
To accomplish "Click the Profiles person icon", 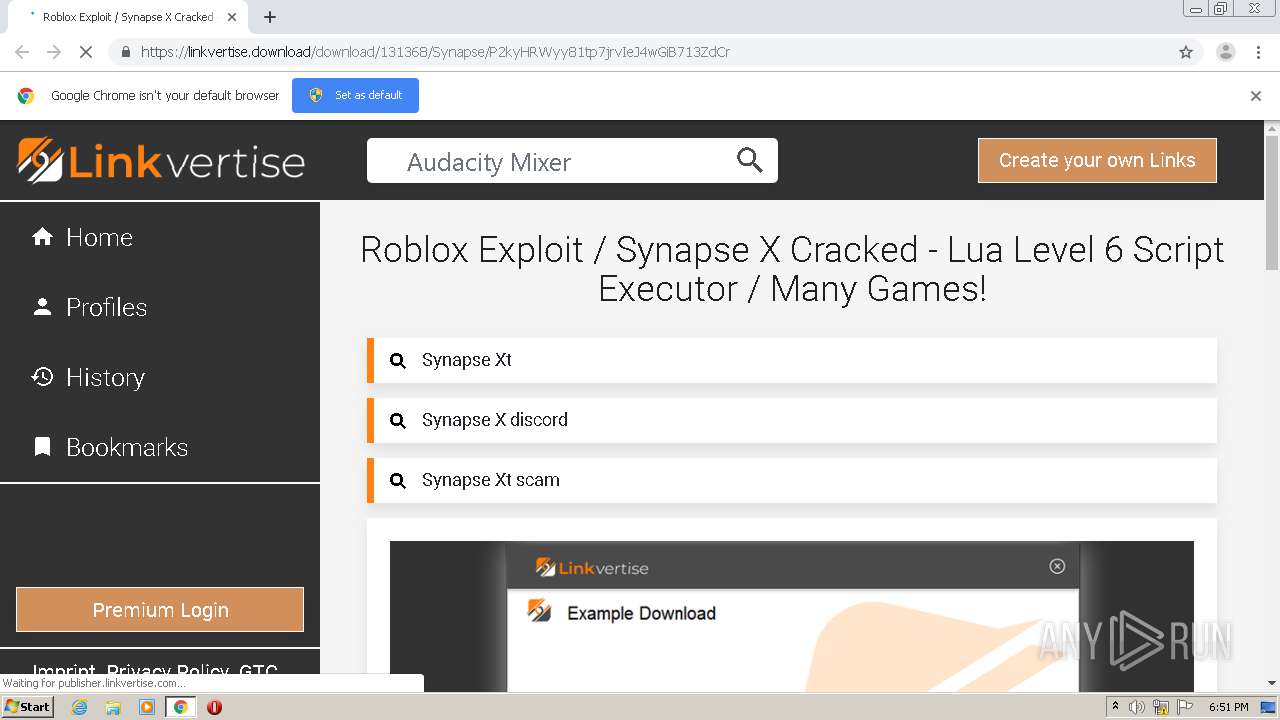I will (x=42, y=307).
